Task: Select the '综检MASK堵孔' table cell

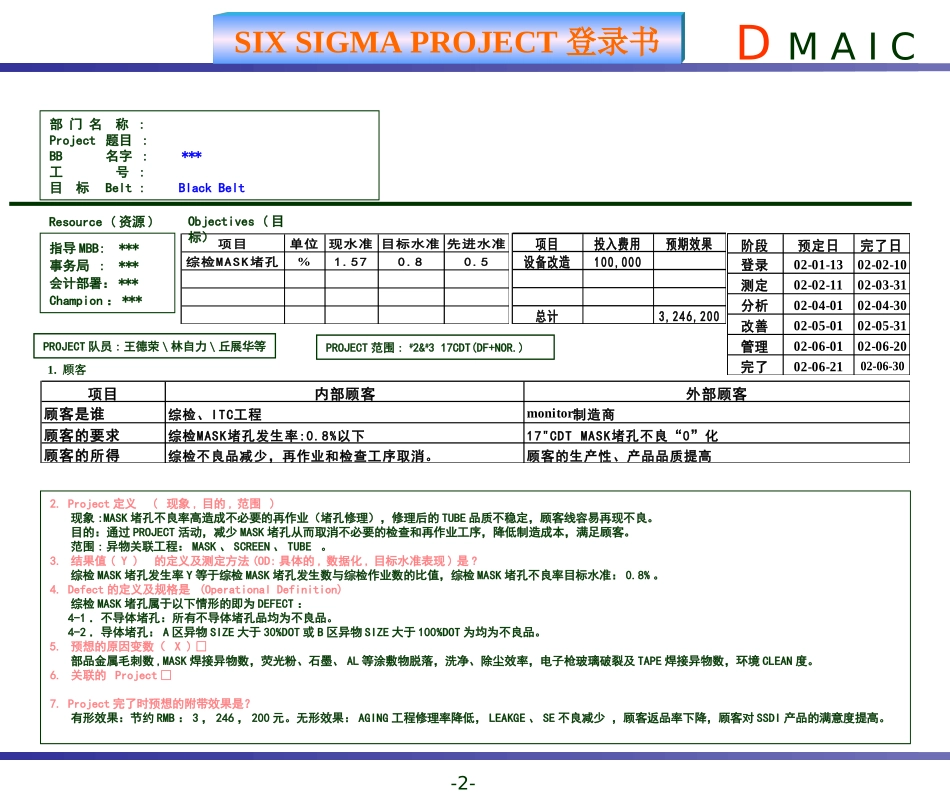Action: (x=233, y=262)
